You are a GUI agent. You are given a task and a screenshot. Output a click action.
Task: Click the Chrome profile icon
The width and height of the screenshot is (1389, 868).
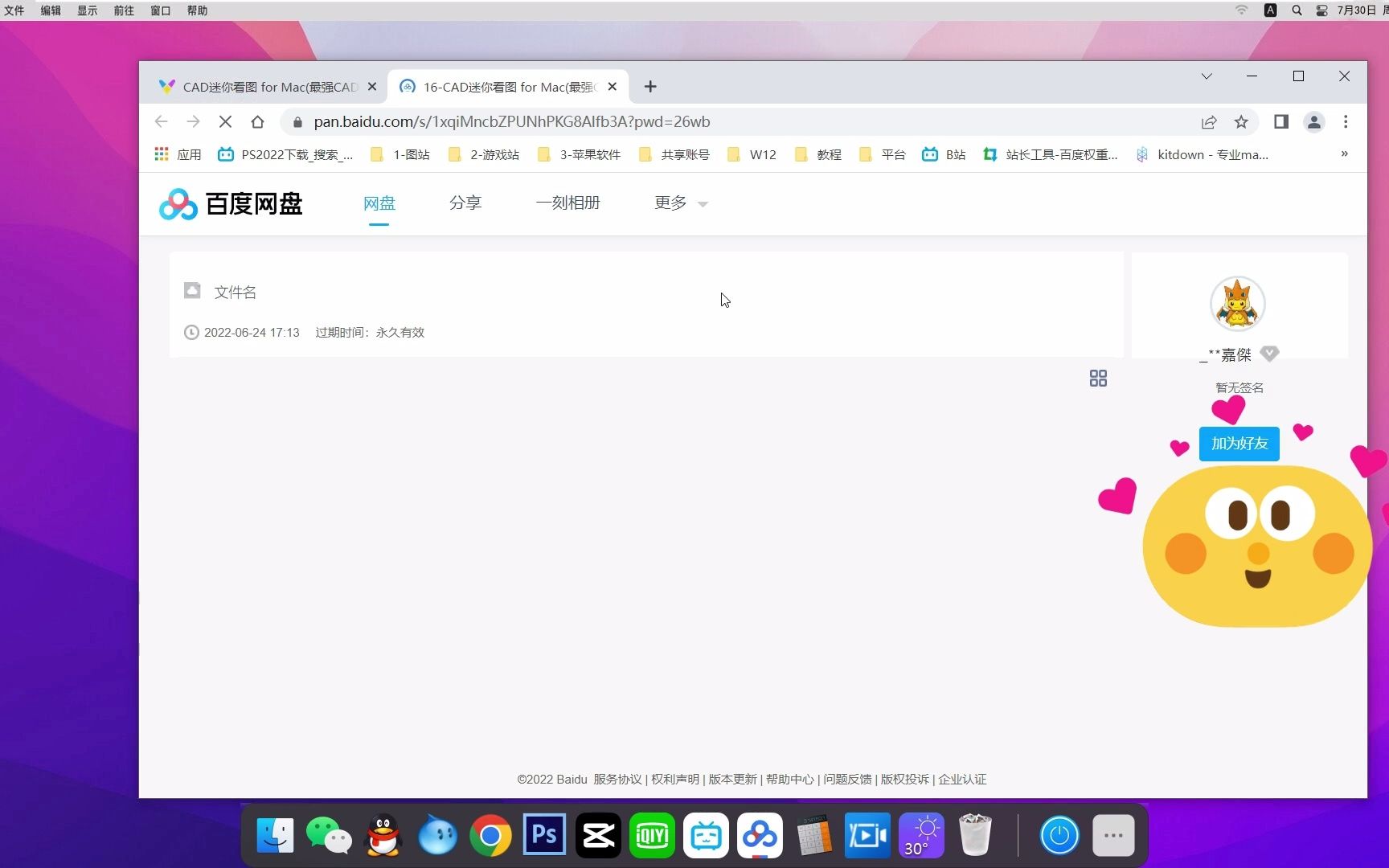click(1313, 121)
